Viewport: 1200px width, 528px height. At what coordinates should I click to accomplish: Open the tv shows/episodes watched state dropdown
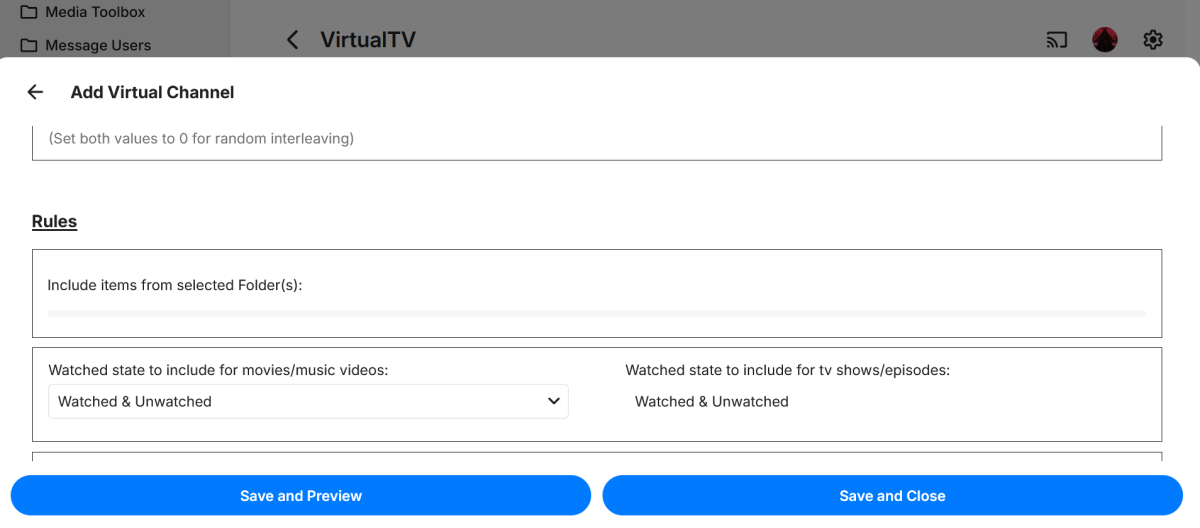click(x=712, y=401)
